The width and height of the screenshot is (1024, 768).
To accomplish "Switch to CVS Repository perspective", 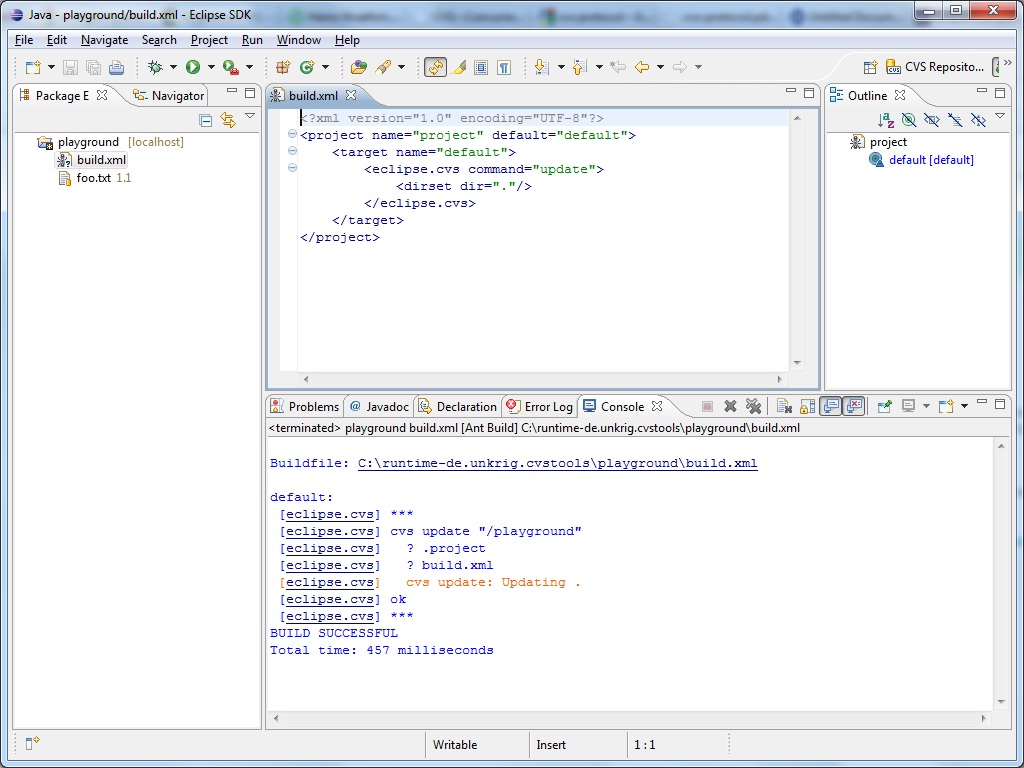I will (935, 67).
